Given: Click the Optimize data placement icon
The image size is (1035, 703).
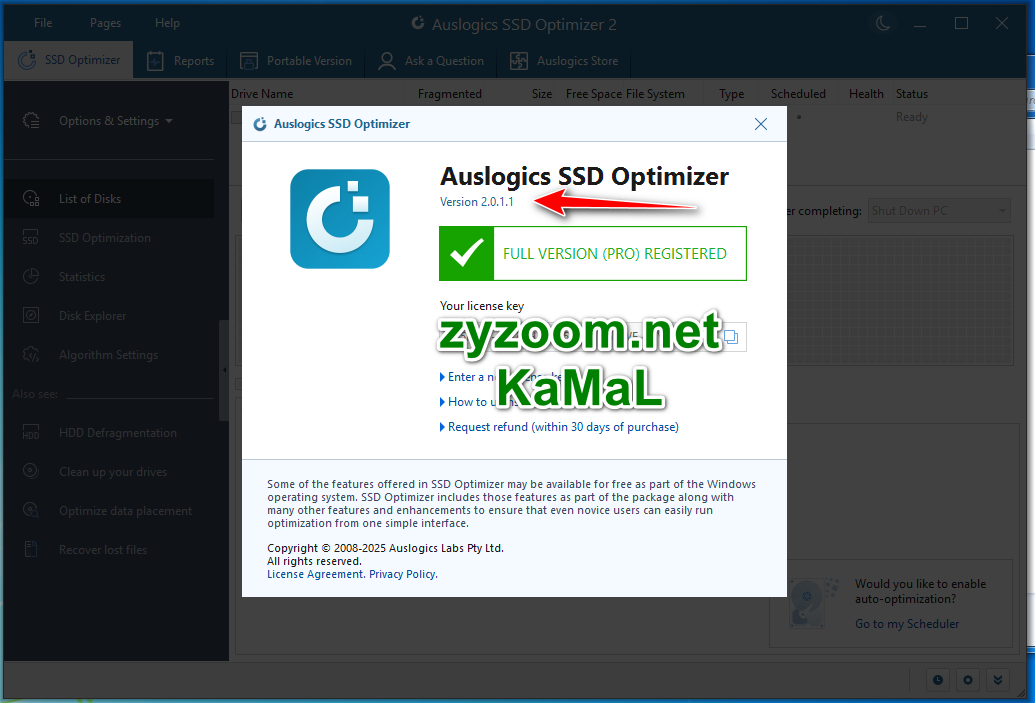Looking at the screenshot, I should [x=31, y=510].
